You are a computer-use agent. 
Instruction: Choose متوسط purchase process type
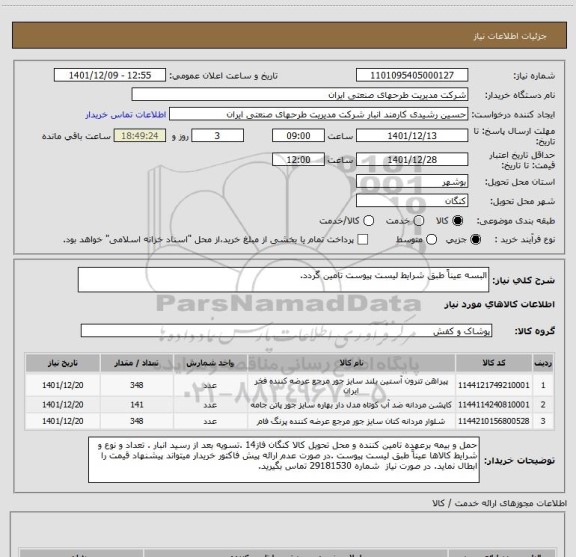431,240
